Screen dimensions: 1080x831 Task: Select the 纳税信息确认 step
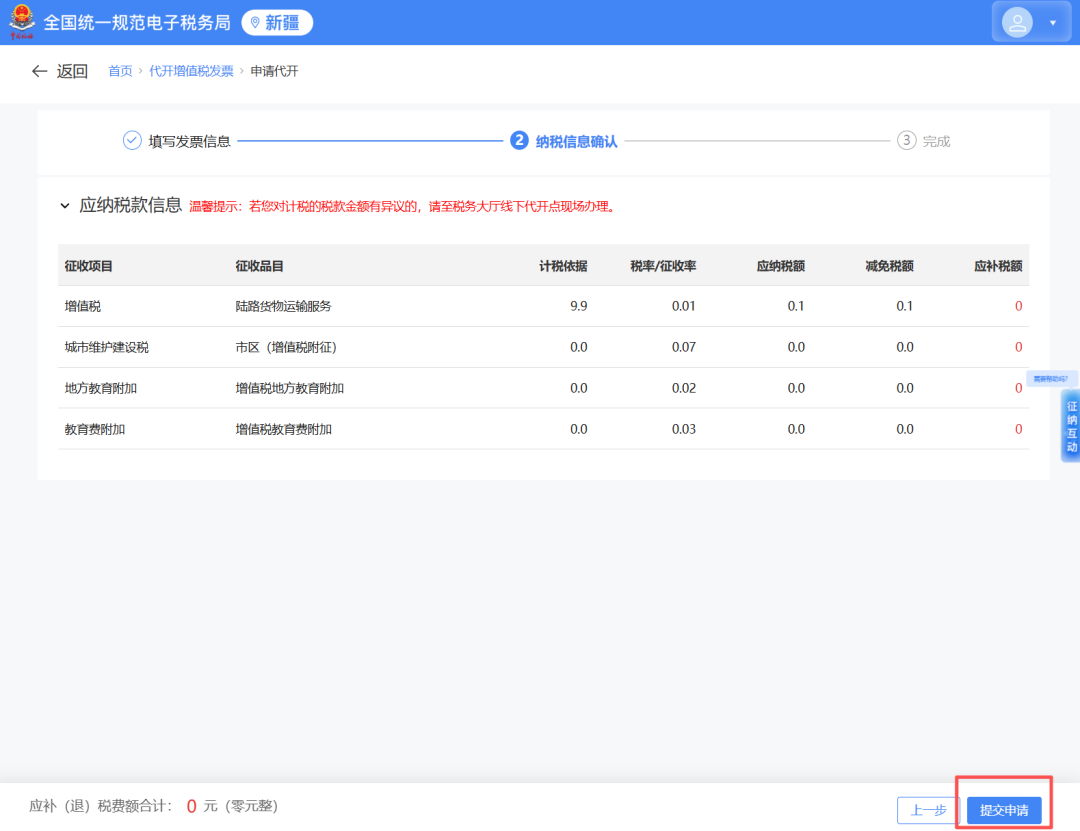577,141
